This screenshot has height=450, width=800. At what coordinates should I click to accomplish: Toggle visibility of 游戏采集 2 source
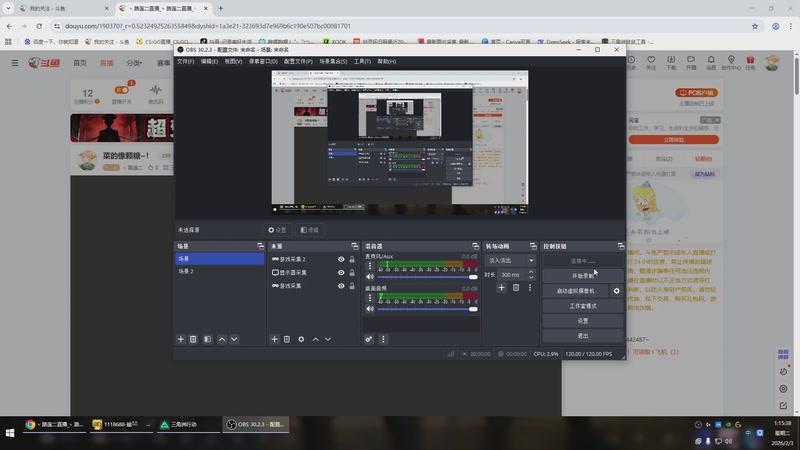(x=341, y=259)
